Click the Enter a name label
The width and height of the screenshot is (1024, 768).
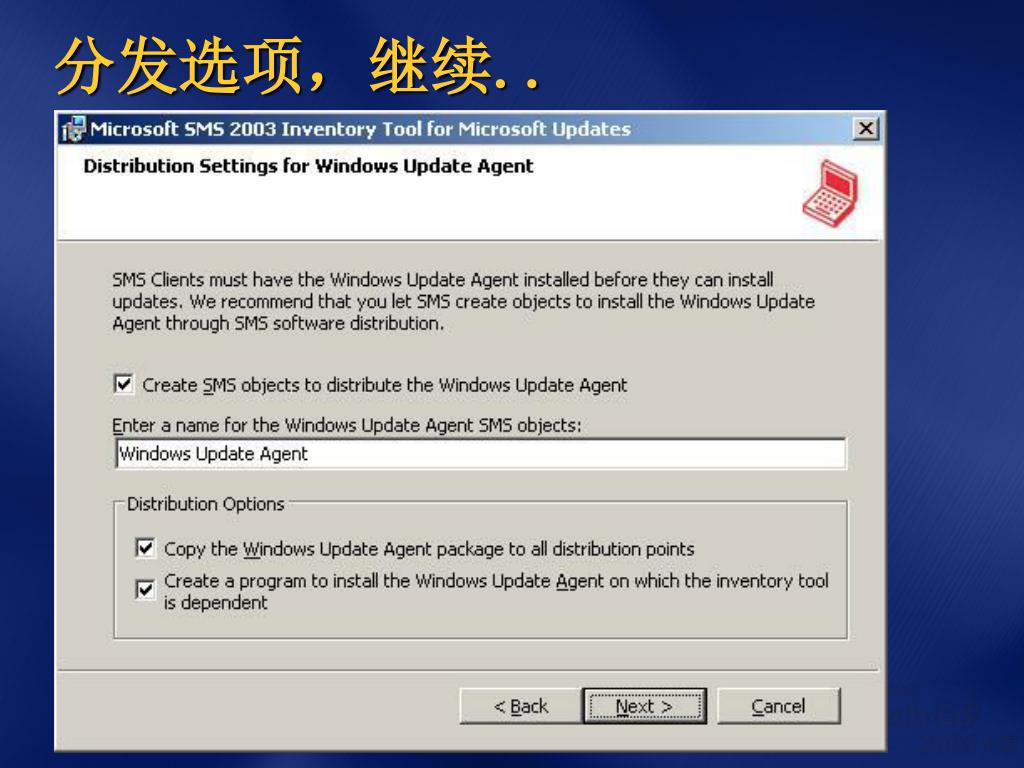coord(346,425)
